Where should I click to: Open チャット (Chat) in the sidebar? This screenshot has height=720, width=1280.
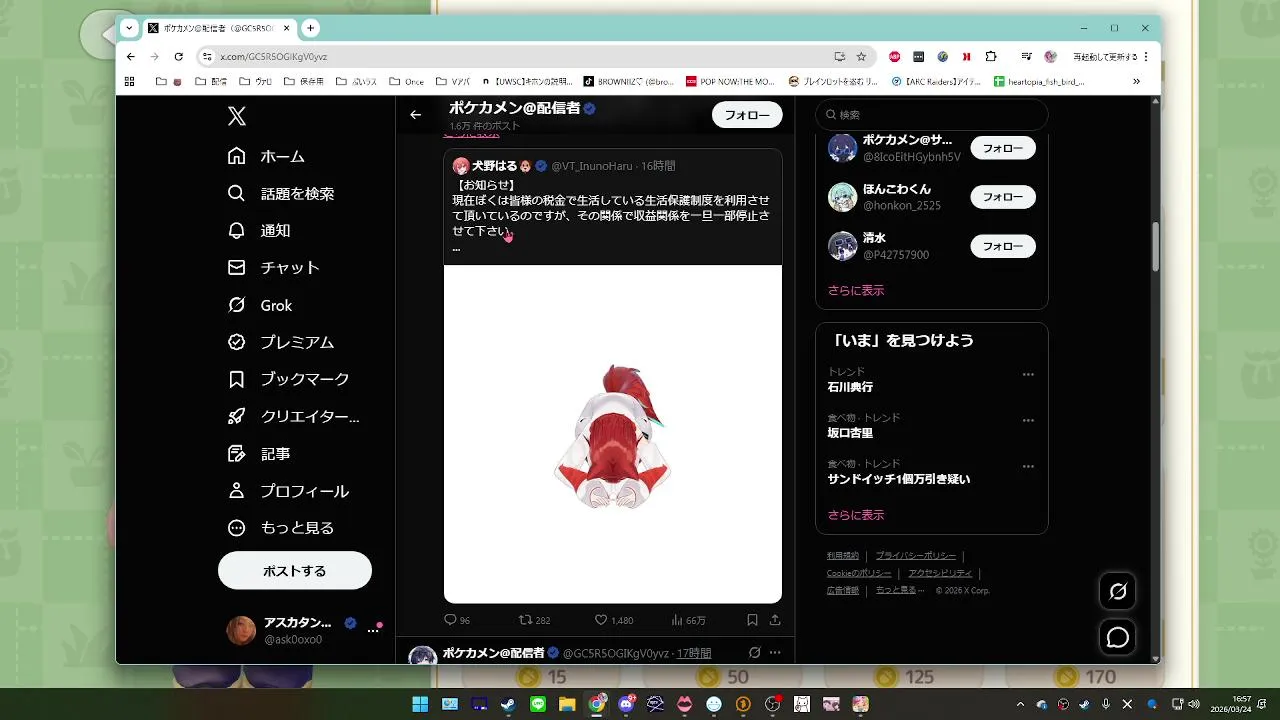coord(274,268)
